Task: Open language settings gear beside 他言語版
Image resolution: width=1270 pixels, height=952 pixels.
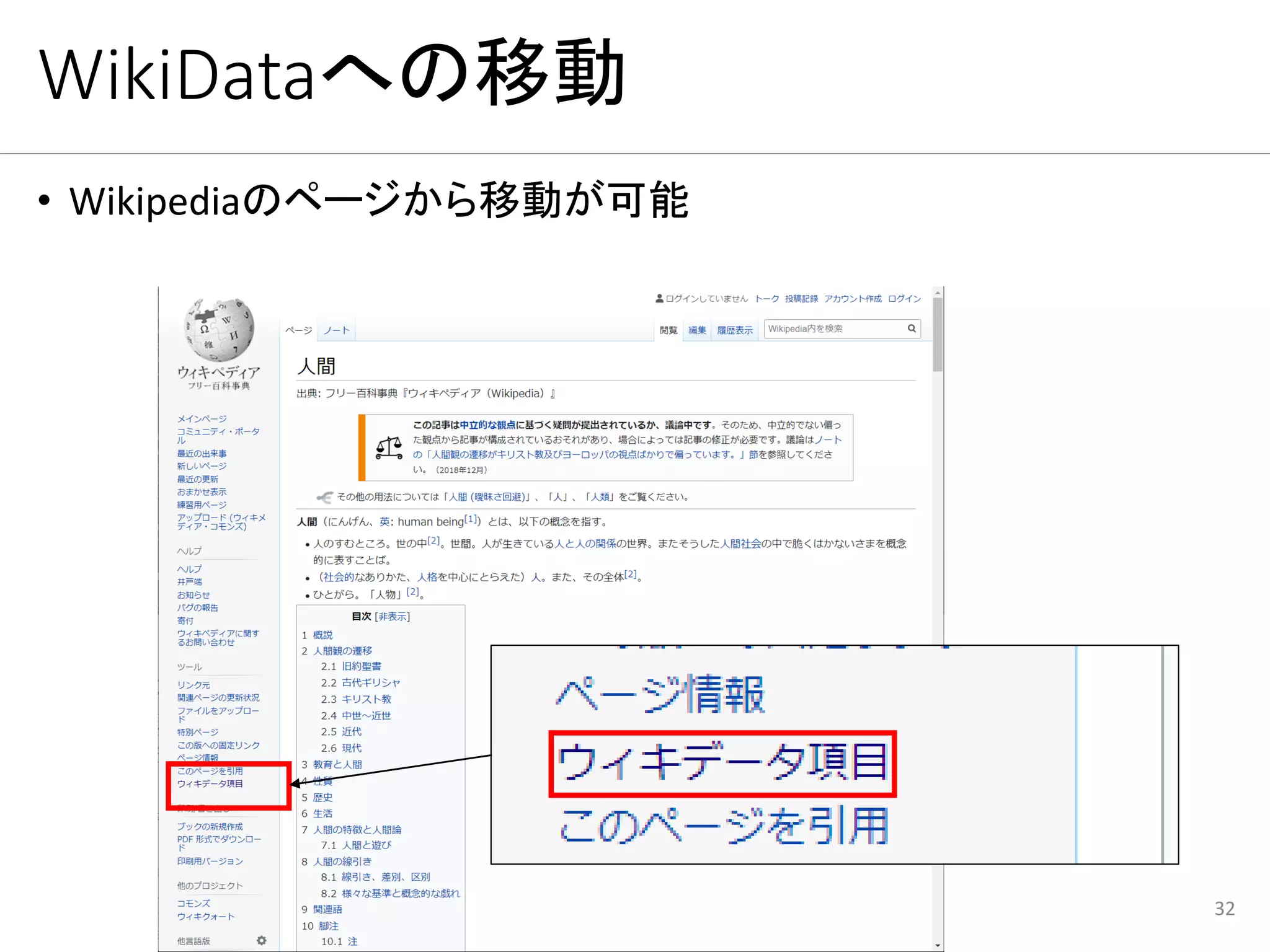Action: pyautogui.click(x=262, y=940)
